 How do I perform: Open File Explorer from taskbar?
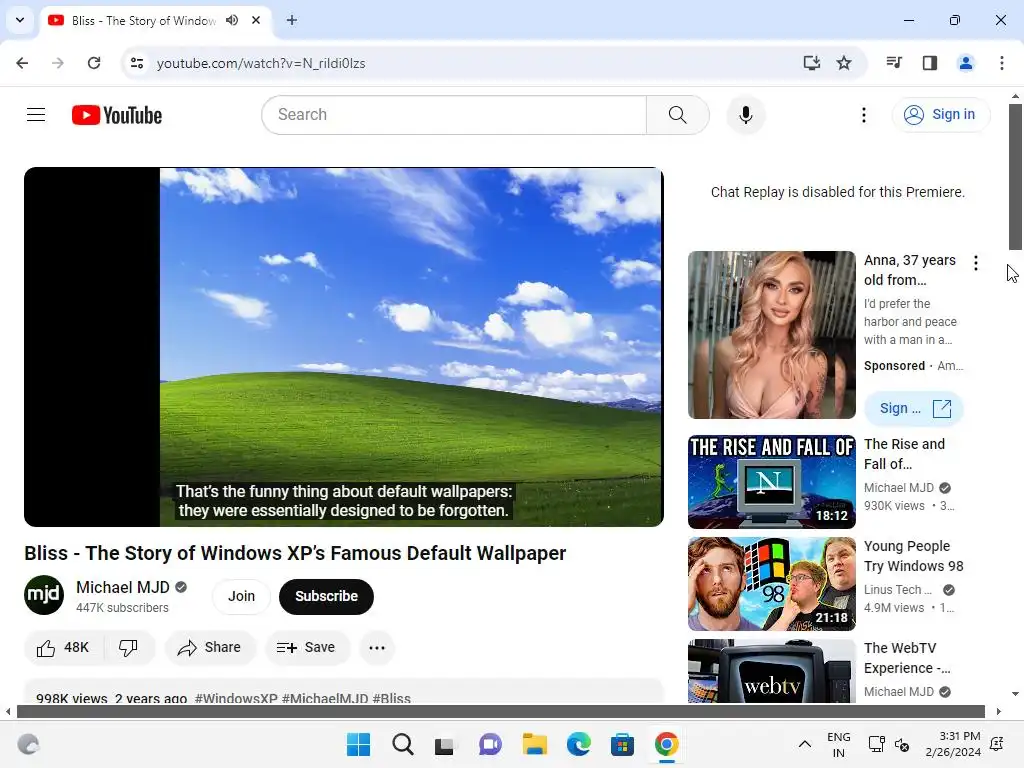(x=534, y=744)
